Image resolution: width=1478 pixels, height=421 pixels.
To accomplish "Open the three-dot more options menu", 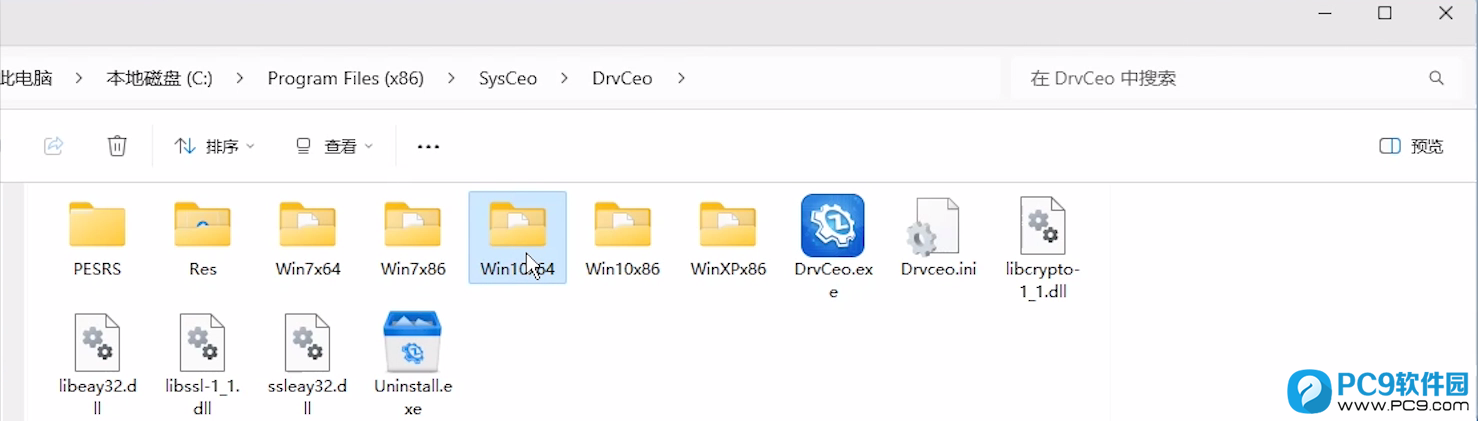I will pos(428,146).
